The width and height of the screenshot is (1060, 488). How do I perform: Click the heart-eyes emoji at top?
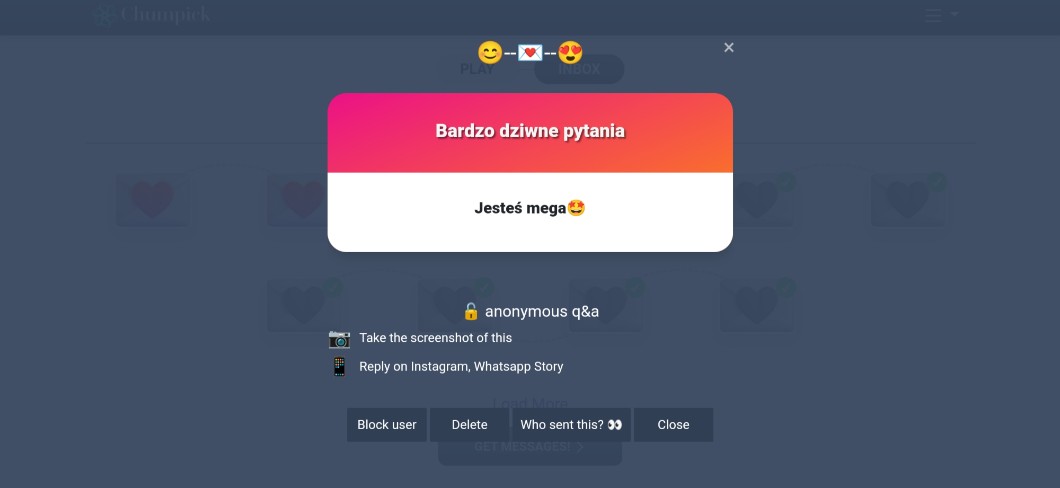pos(570,53)
